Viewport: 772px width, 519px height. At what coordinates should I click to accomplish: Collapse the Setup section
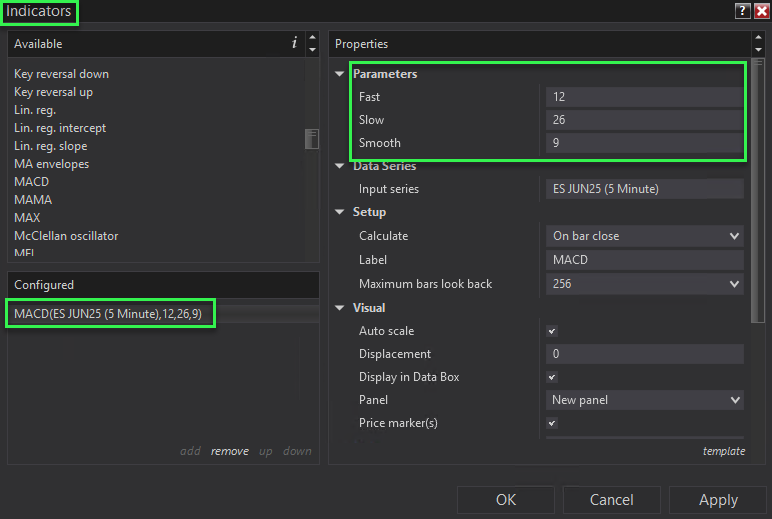click(x=339, y=212)
